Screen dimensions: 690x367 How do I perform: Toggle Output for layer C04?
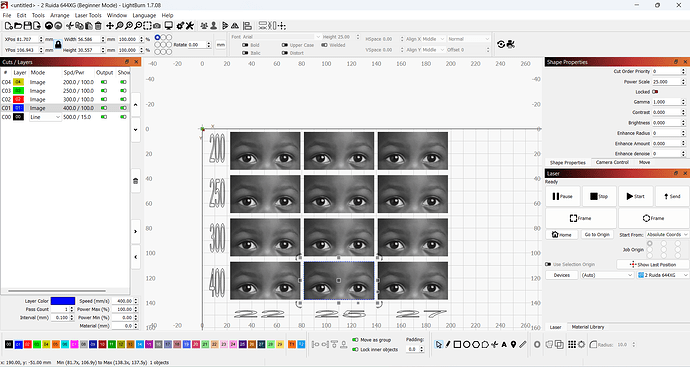(104, 82)
